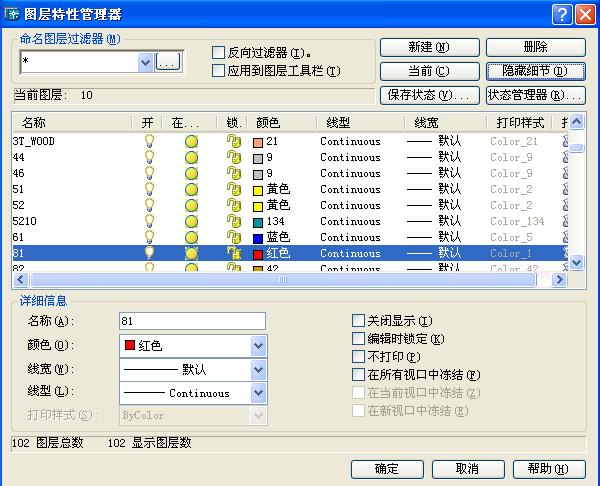The width and height of the screenshot is (600, 486).
Task: Lock layer 44 with its padlock icon
Action: (234, 157)
